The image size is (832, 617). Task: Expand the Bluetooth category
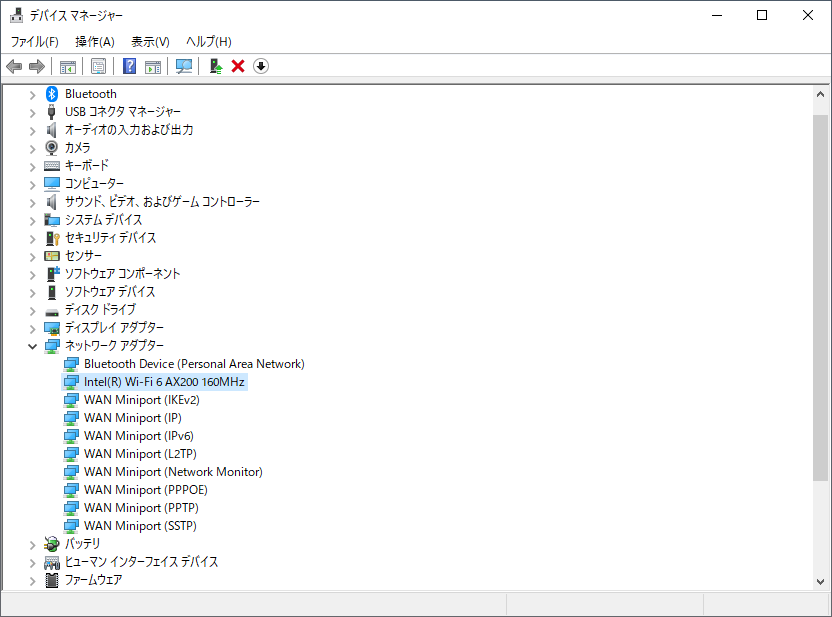coord(32,95)
